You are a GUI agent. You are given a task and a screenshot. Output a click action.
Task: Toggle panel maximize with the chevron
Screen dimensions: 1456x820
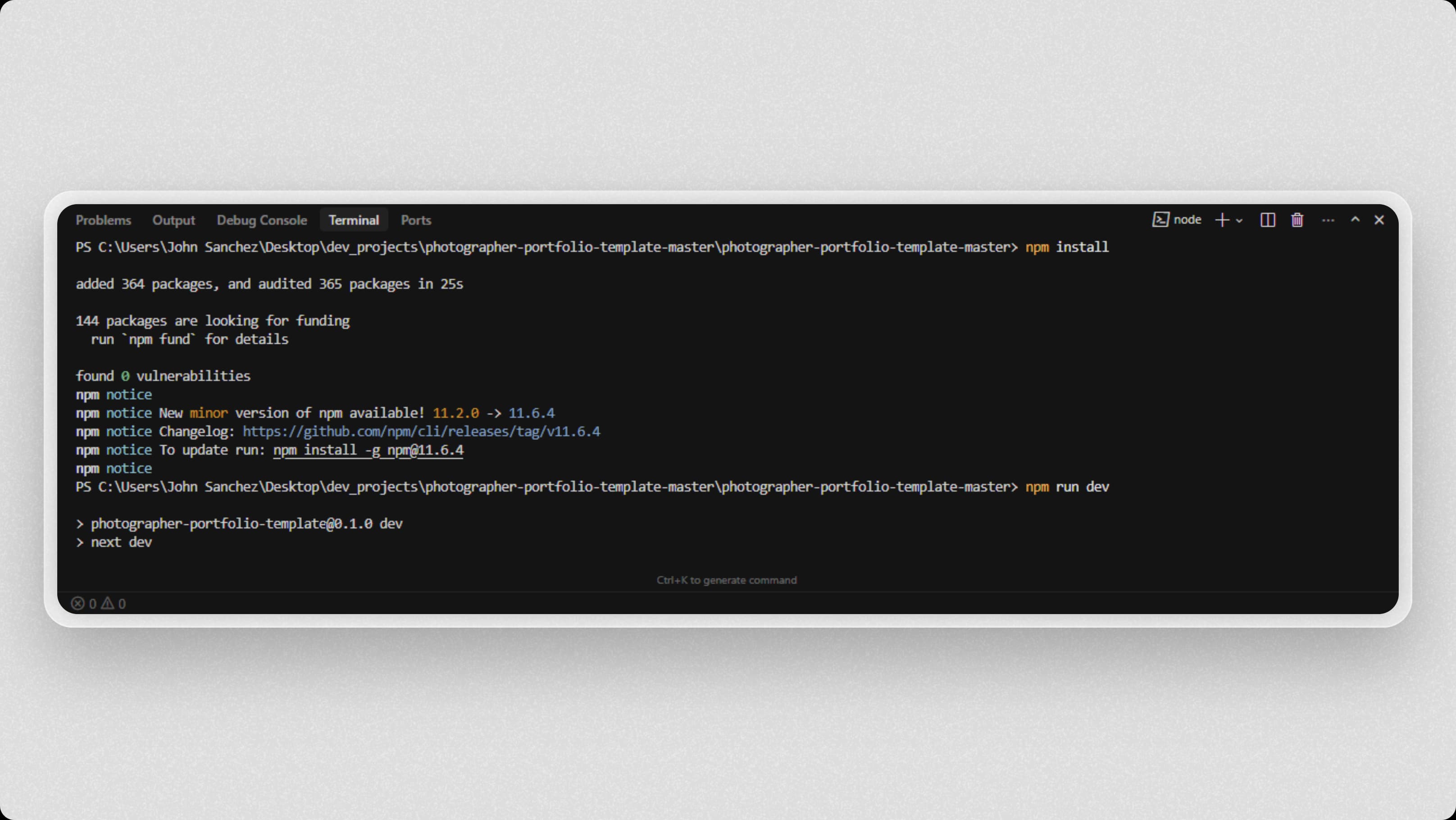point(1355,220)
